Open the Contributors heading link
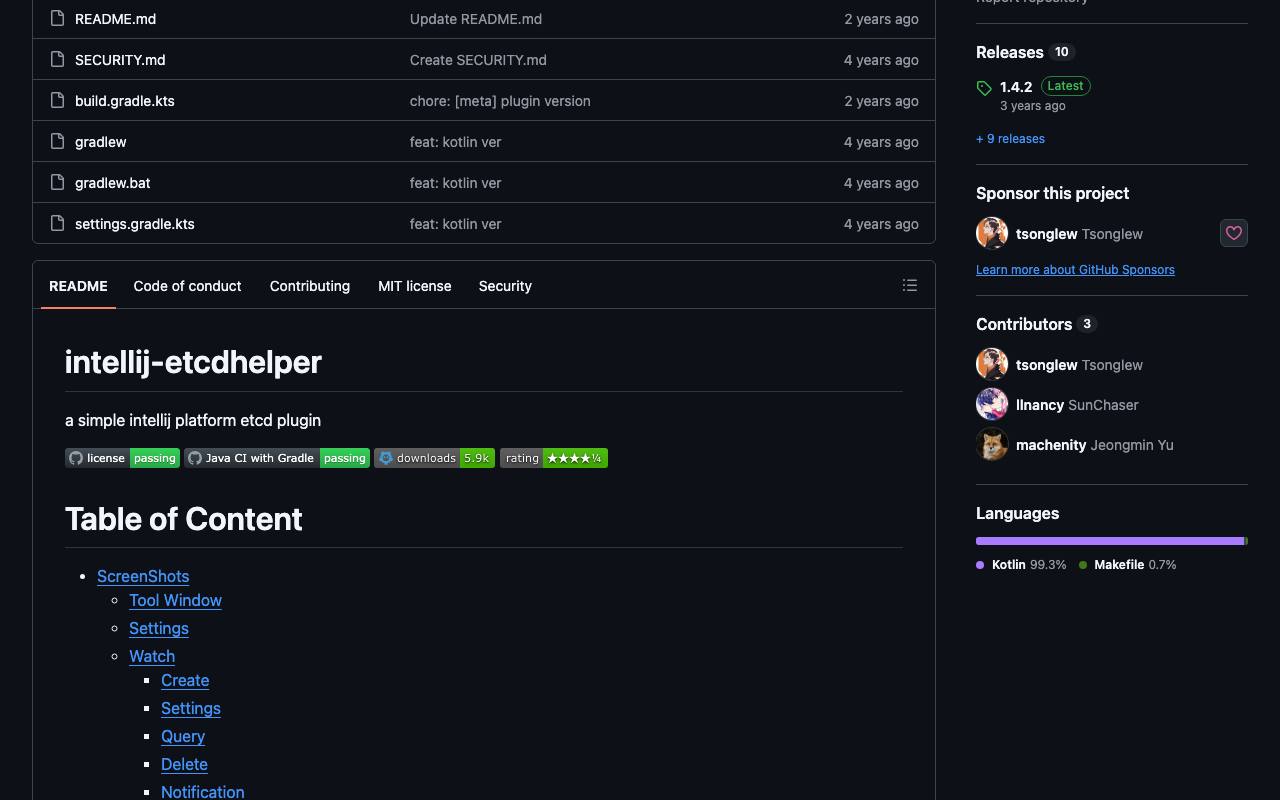Screen dimensions: 1280x800 click(x=1024, y=324)
